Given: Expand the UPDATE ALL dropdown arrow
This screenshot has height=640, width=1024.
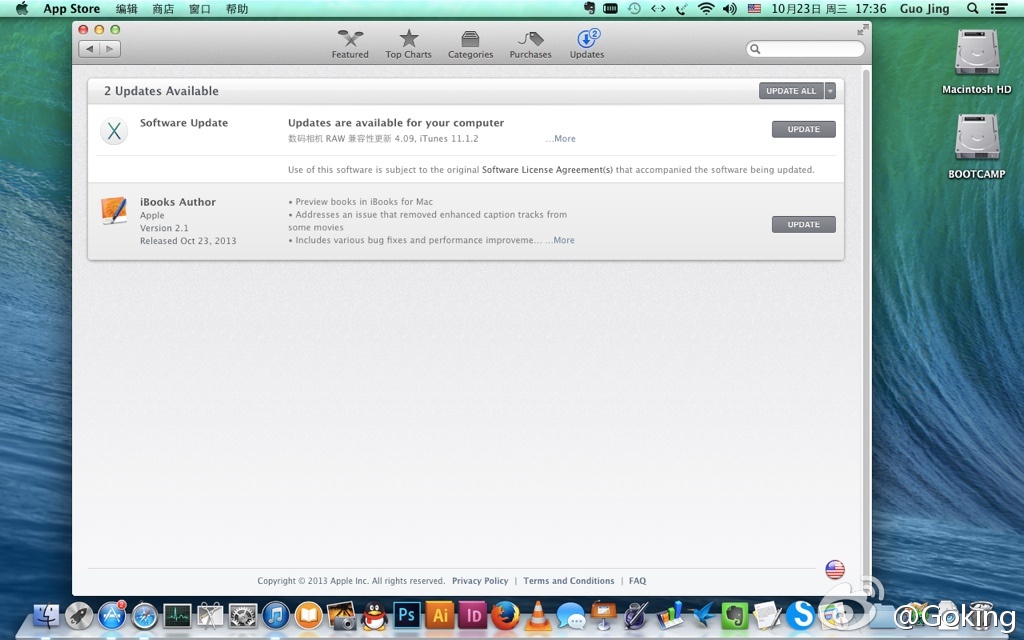Looking at the screenshot, I should (x=830, y=91).
